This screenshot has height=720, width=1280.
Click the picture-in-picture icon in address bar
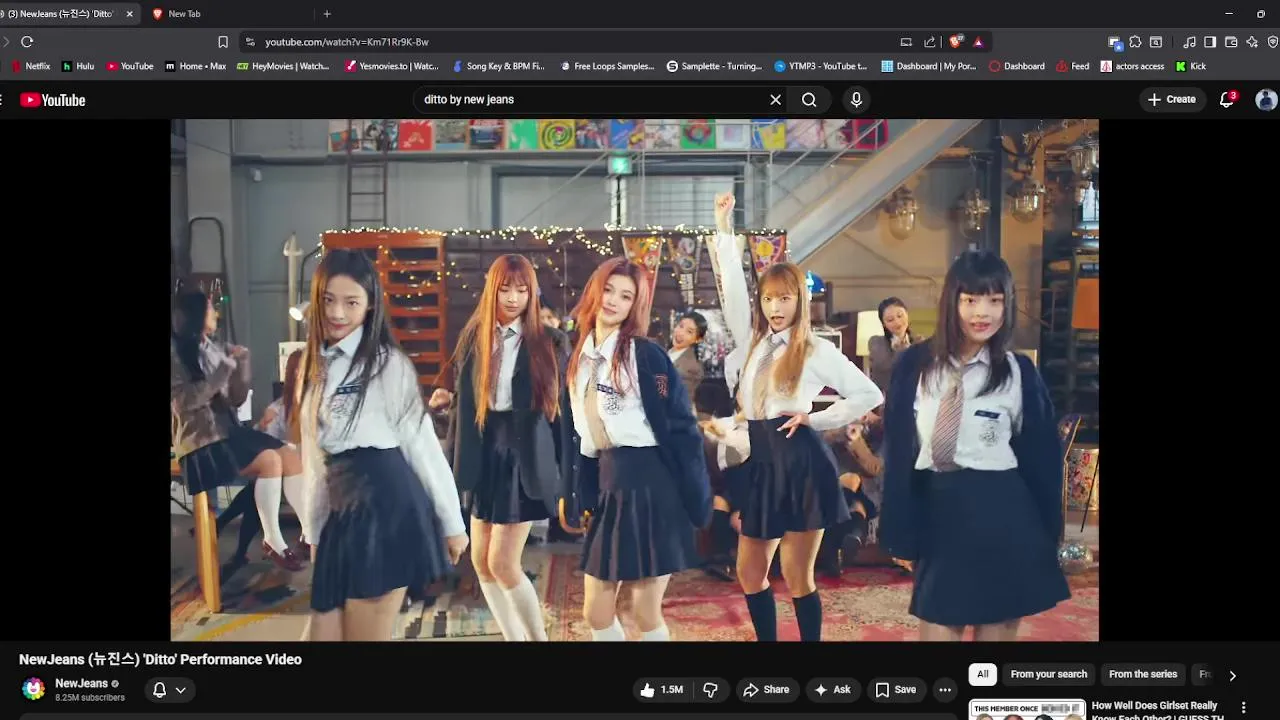906,42
